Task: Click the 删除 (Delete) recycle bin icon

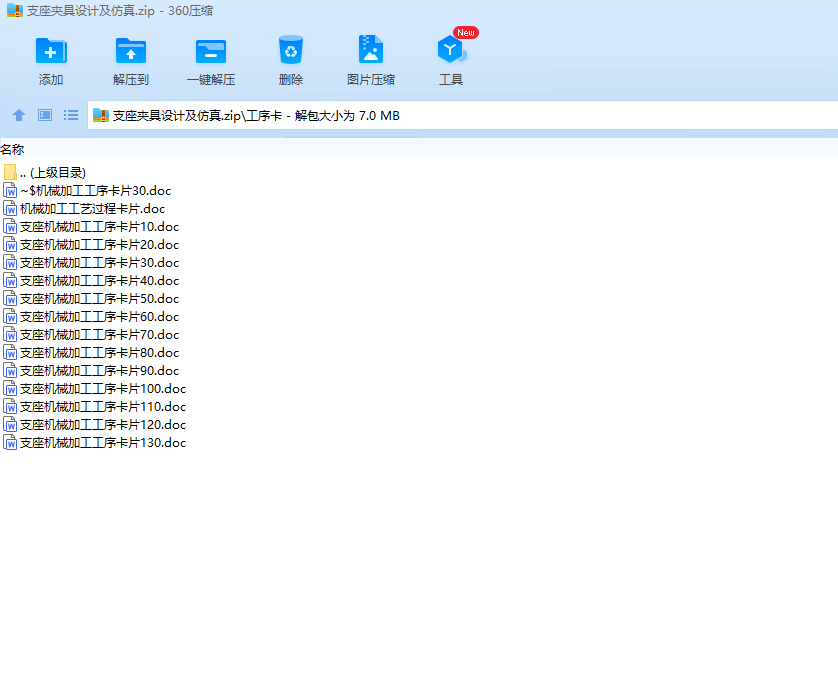Action: (291, 50)
